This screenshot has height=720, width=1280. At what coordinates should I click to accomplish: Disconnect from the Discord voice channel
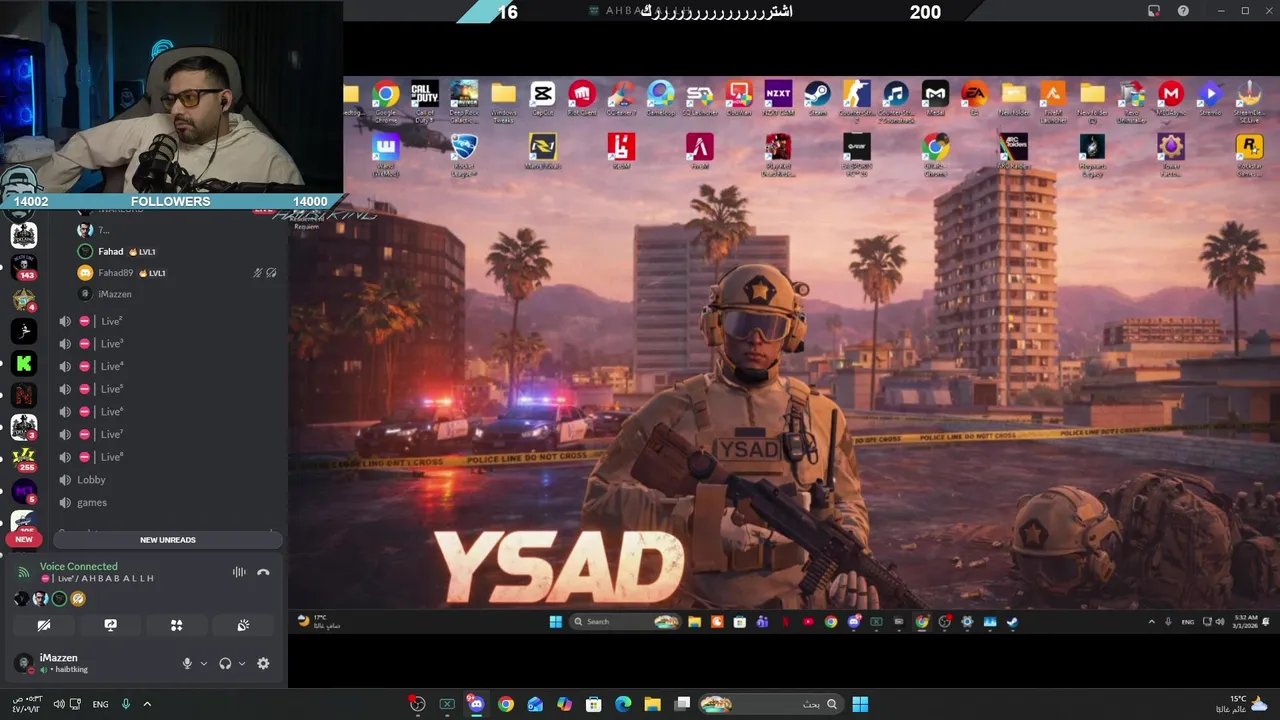click(x=263, y=572)
